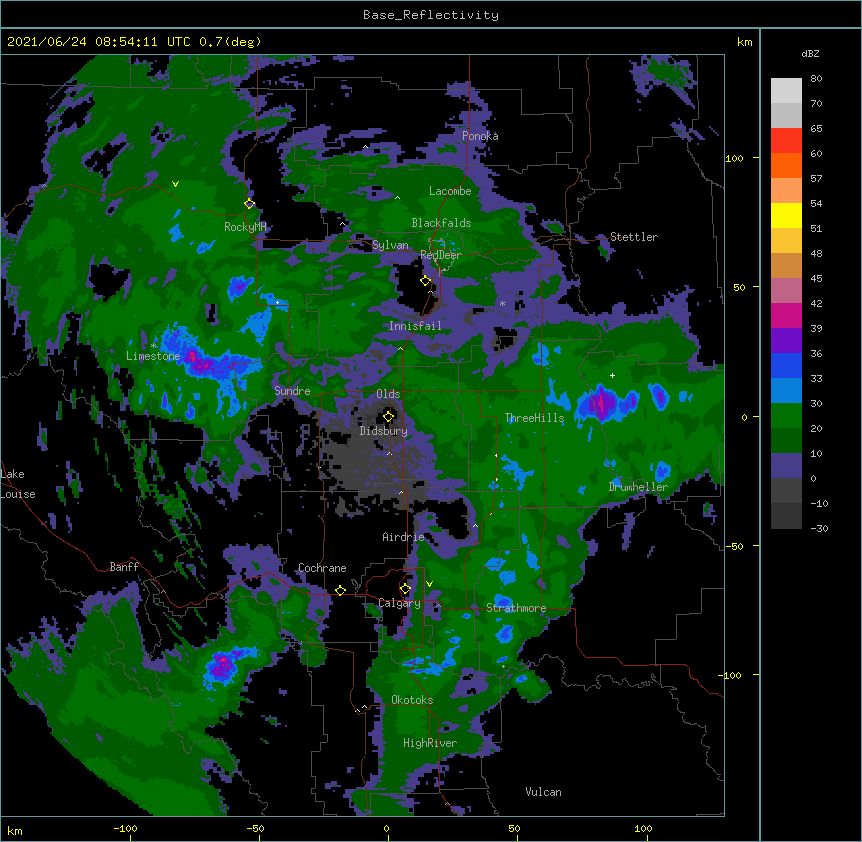862x842 pixels.
Task: Click the white plus marker north of Drumheller
Action: pyautogui.click(x=612, y=375)
